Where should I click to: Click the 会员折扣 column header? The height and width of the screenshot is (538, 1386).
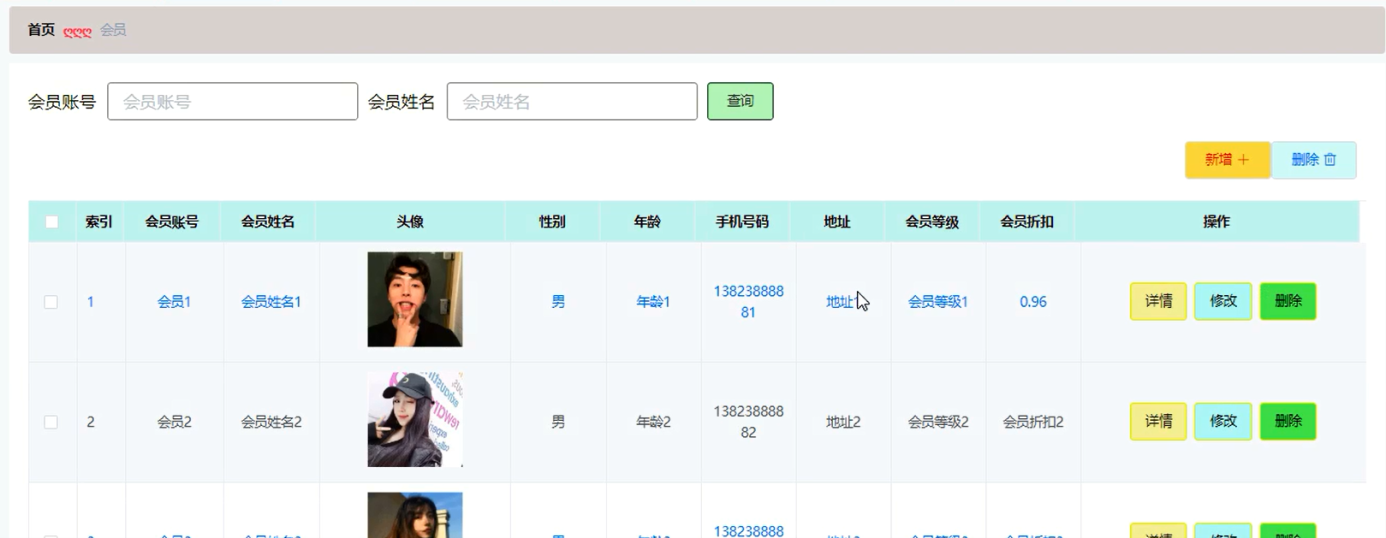click(1027, 222)
